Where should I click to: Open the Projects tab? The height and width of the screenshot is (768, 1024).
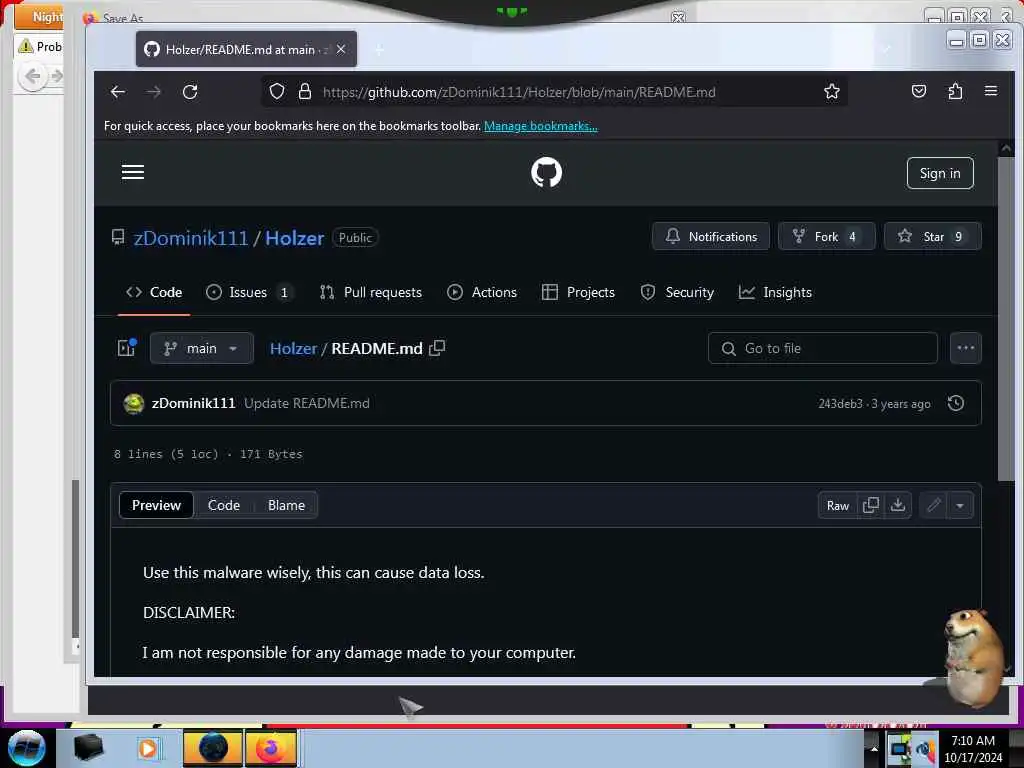(x=579, y=293)
